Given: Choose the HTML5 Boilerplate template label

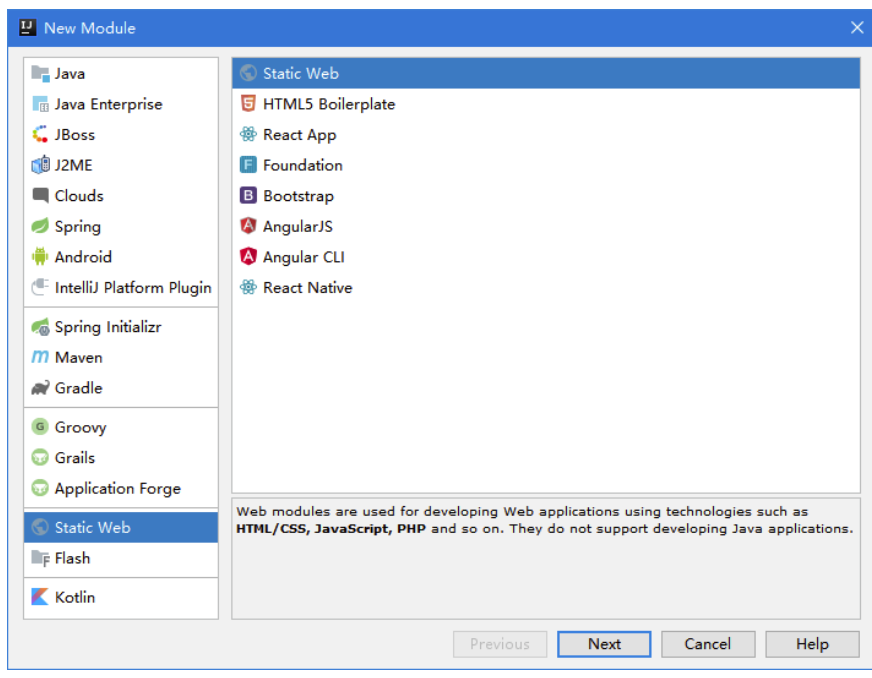Looking at the screenshot, I should pos(329,105).
